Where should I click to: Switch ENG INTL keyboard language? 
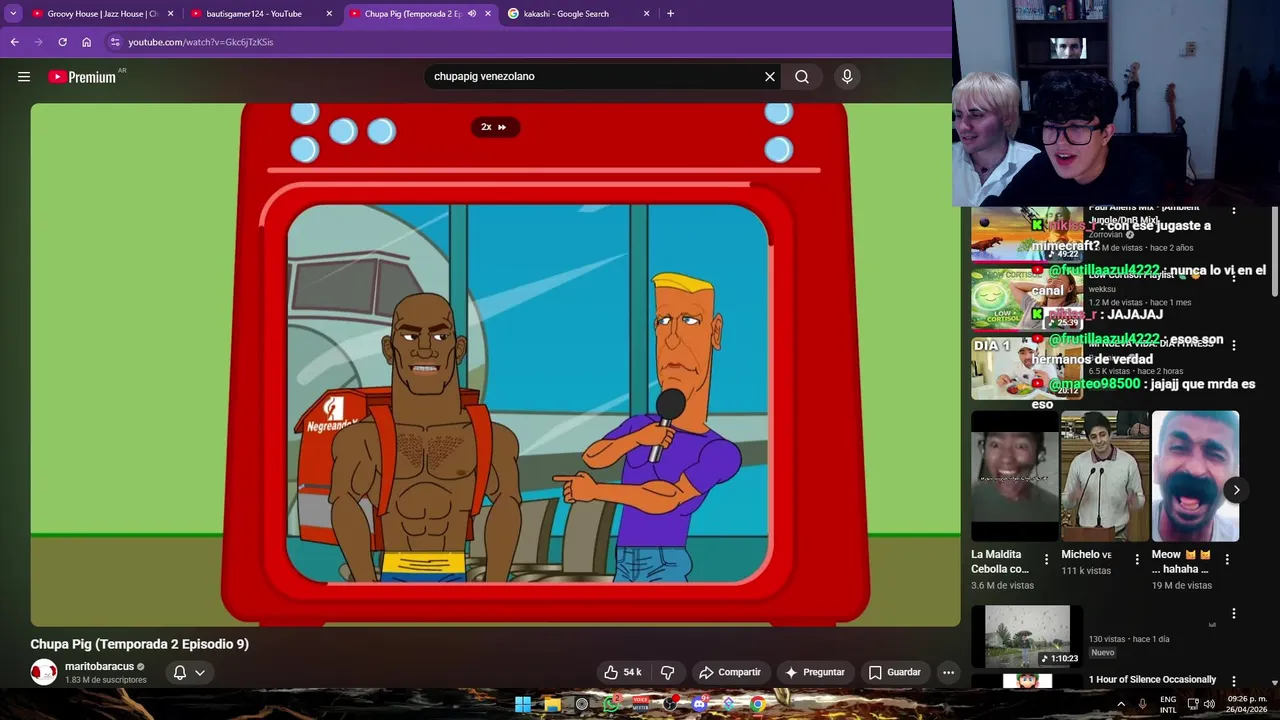click(x=1168, y=704)
